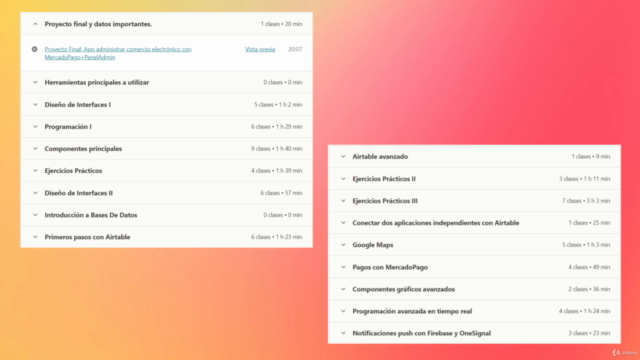
Task: Click Conectar dos aplicaciones independientes con Airtable title
Action: 436,223
